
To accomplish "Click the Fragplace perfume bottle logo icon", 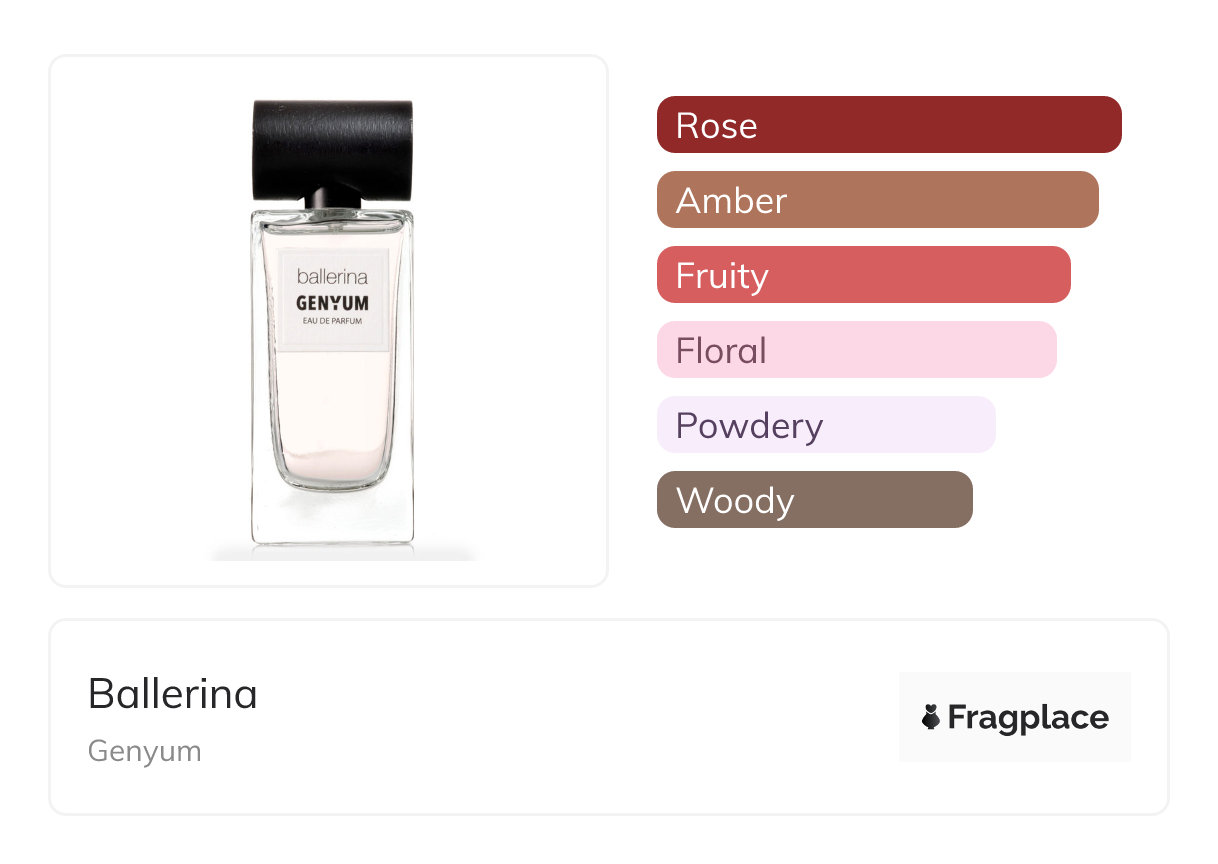I will tap(931, 717).
